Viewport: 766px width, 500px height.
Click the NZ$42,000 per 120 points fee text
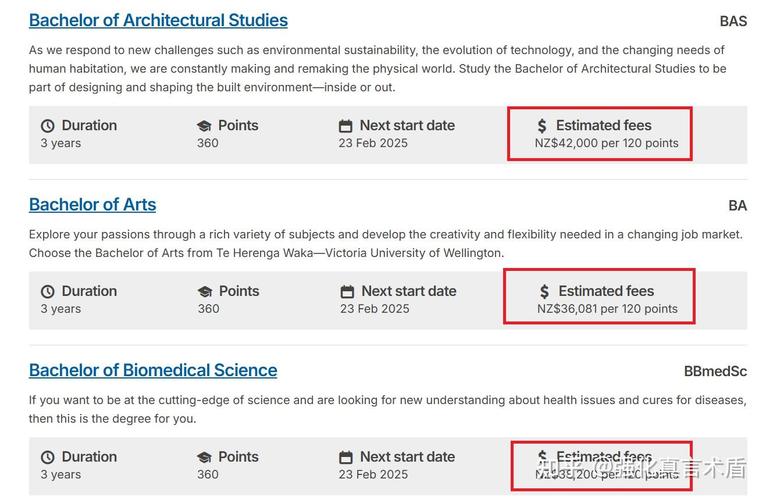[606, 143]
